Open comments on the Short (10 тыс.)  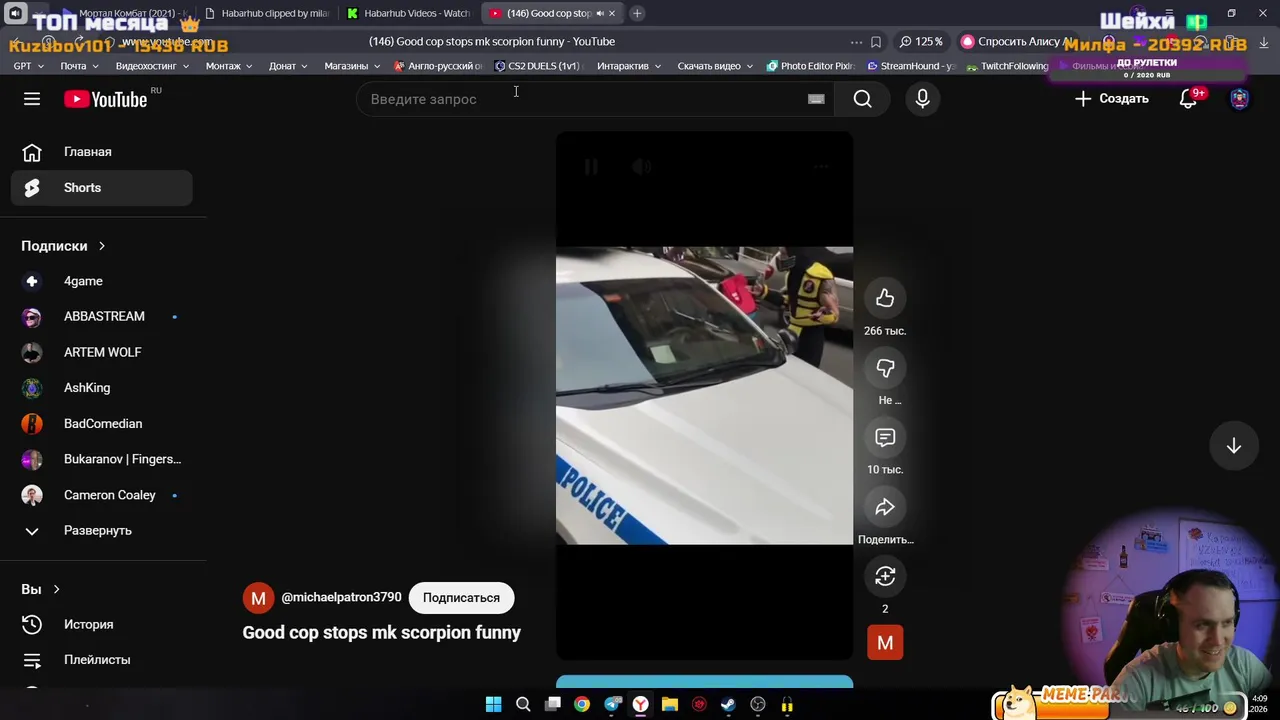885,438
